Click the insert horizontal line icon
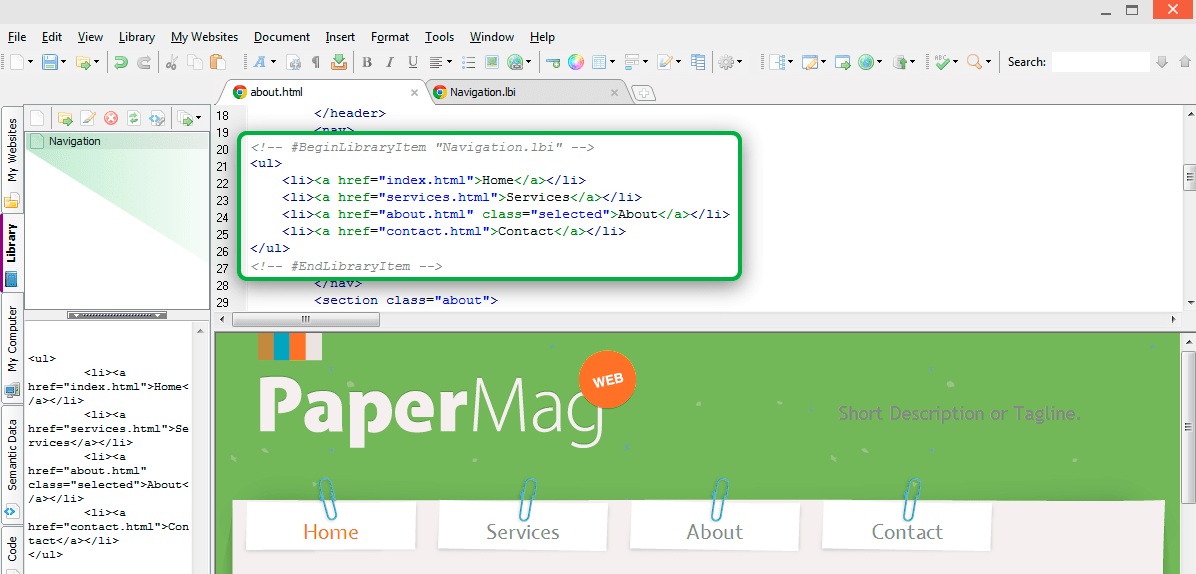 point(553,63)
